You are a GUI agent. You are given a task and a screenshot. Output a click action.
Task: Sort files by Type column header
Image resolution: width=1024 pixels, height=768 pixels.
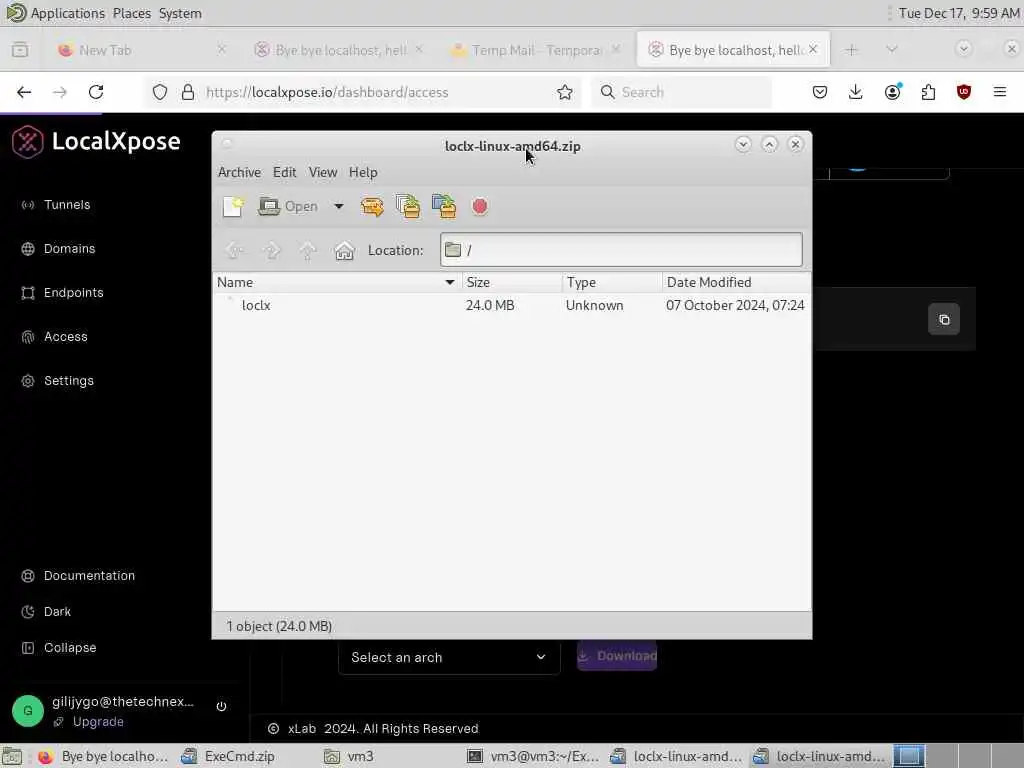tap(612, 282)
